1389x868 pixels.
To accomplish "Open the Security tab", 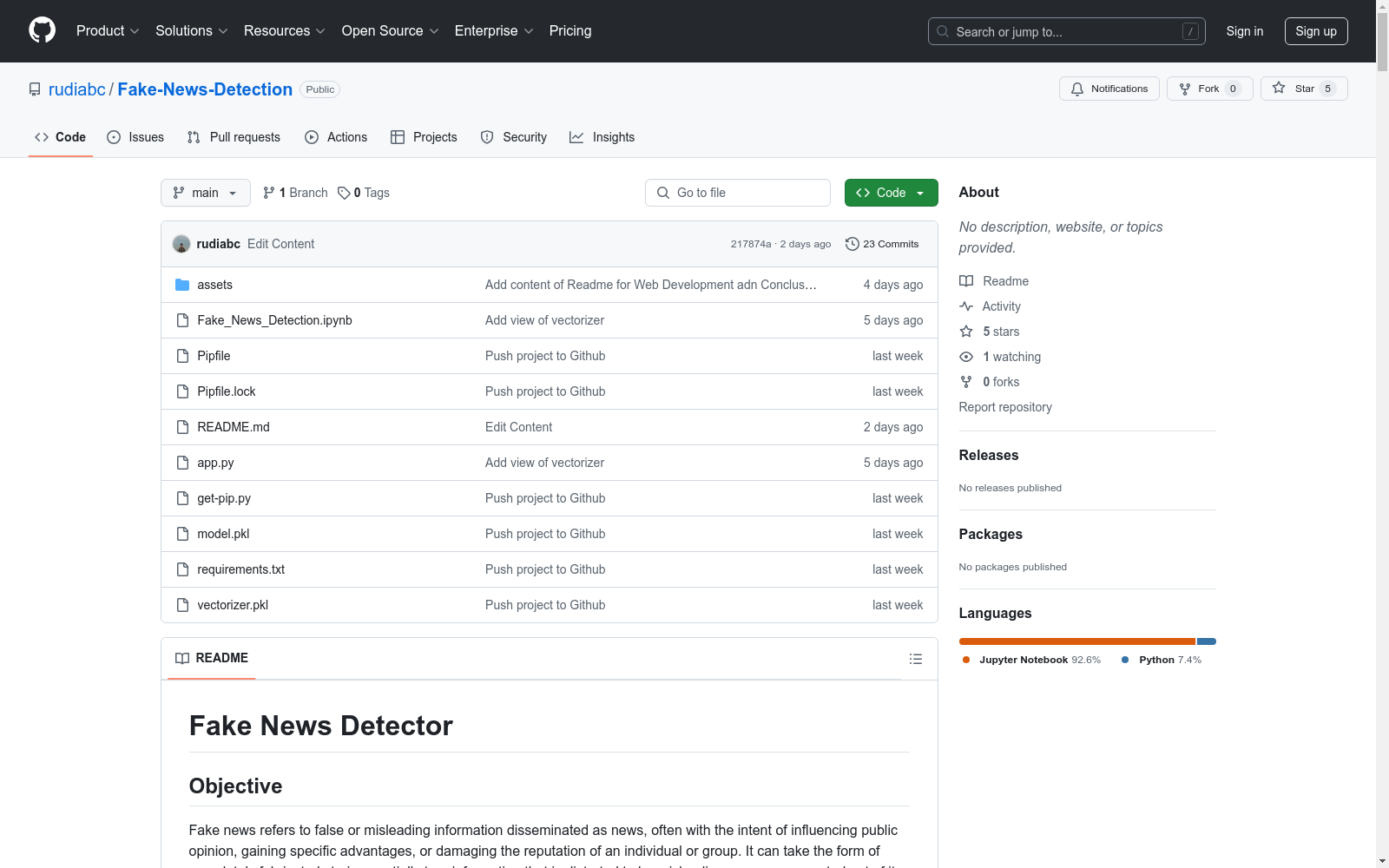I will (514, 137).
